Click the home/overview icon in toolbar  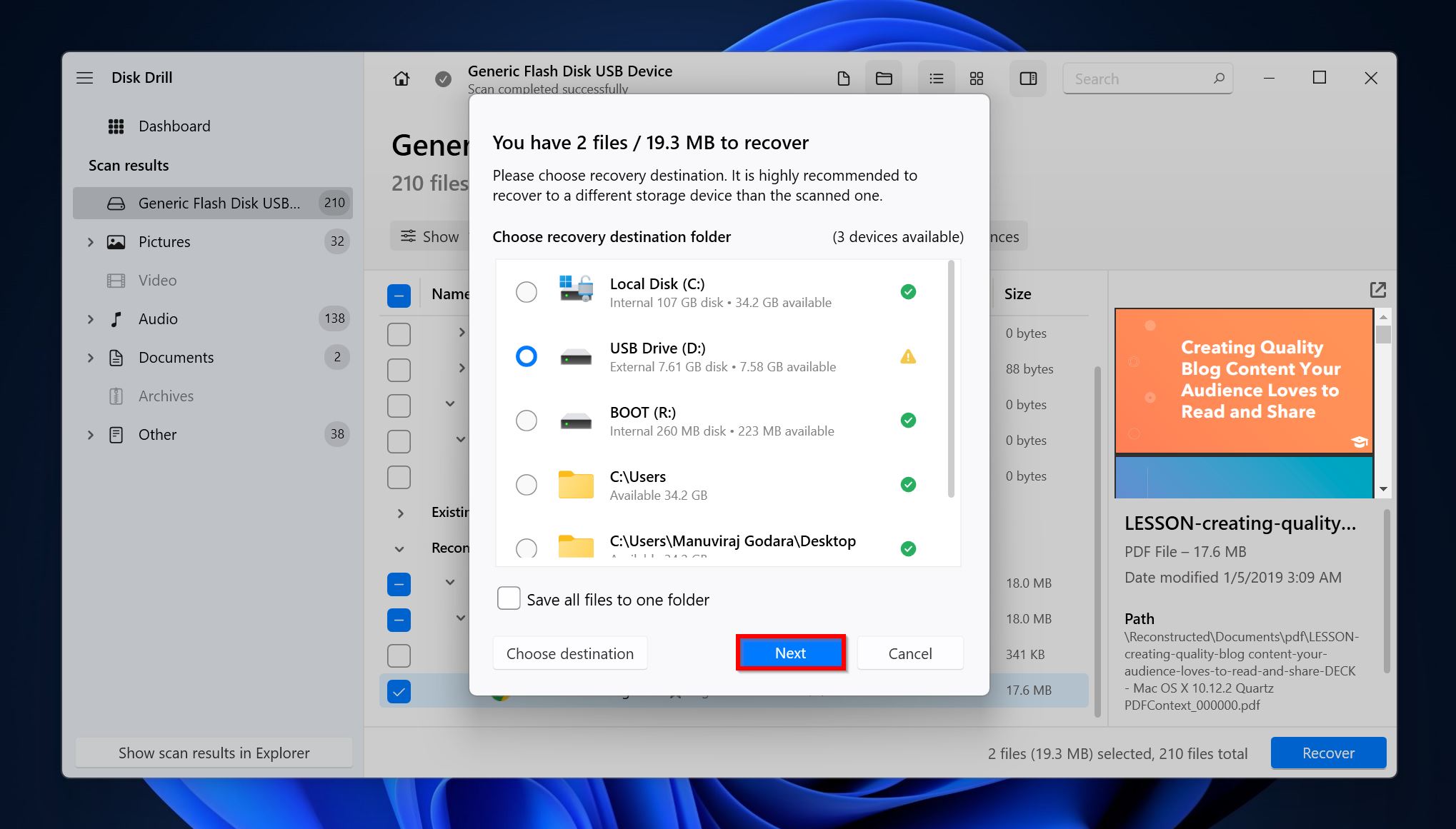click(400, 77)
